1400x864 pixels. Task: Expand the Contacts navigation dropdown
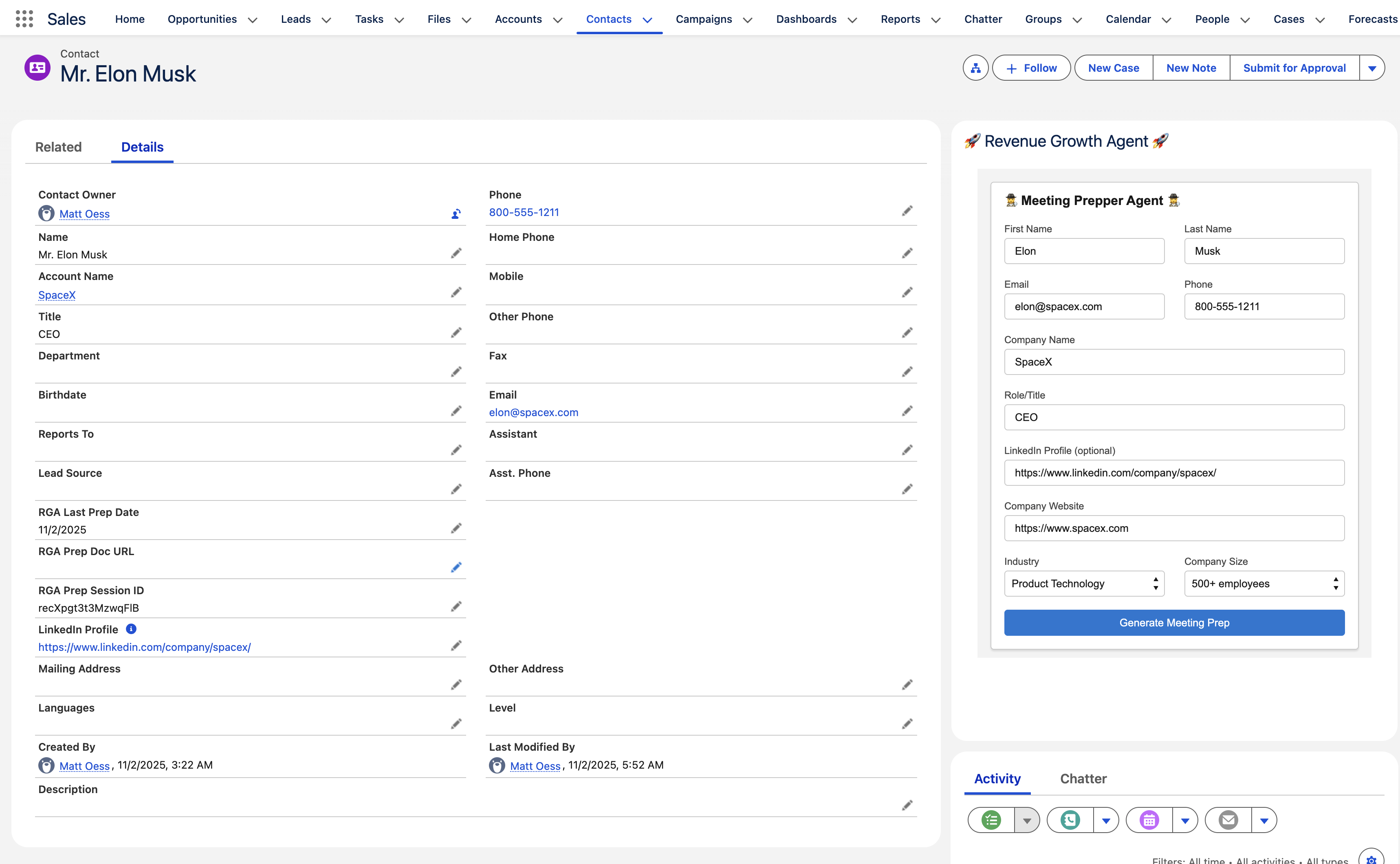647,20
